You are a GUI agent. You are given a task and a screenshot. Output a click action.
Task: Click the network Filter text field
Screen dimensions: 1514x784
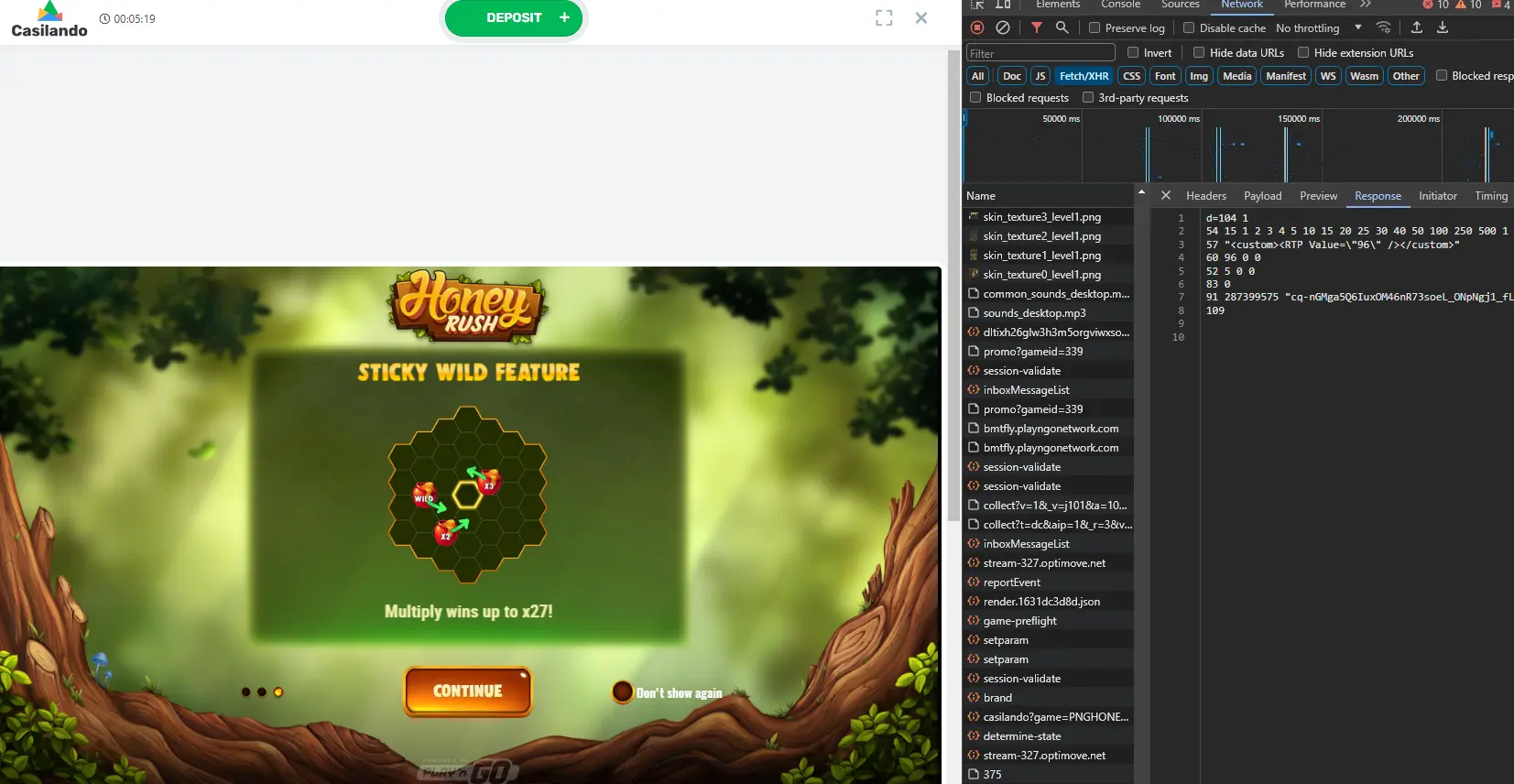(1040, 53)
